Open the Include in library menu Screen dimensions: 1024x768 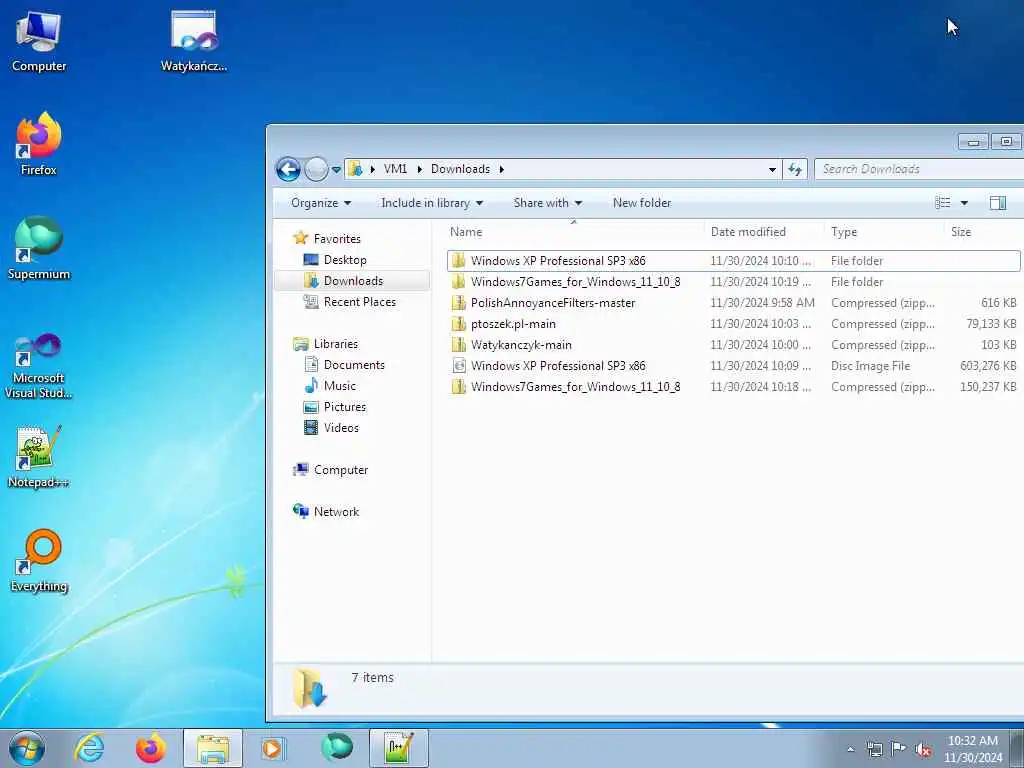[x=432, y=203]
